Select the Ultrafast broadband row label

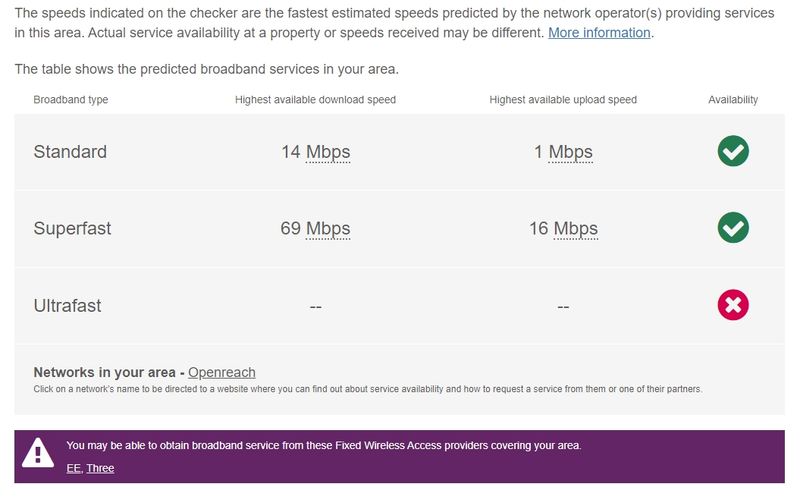67,305
